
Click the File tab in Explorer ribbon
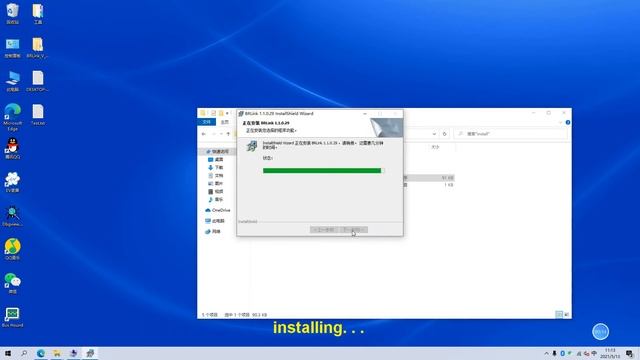207,122
